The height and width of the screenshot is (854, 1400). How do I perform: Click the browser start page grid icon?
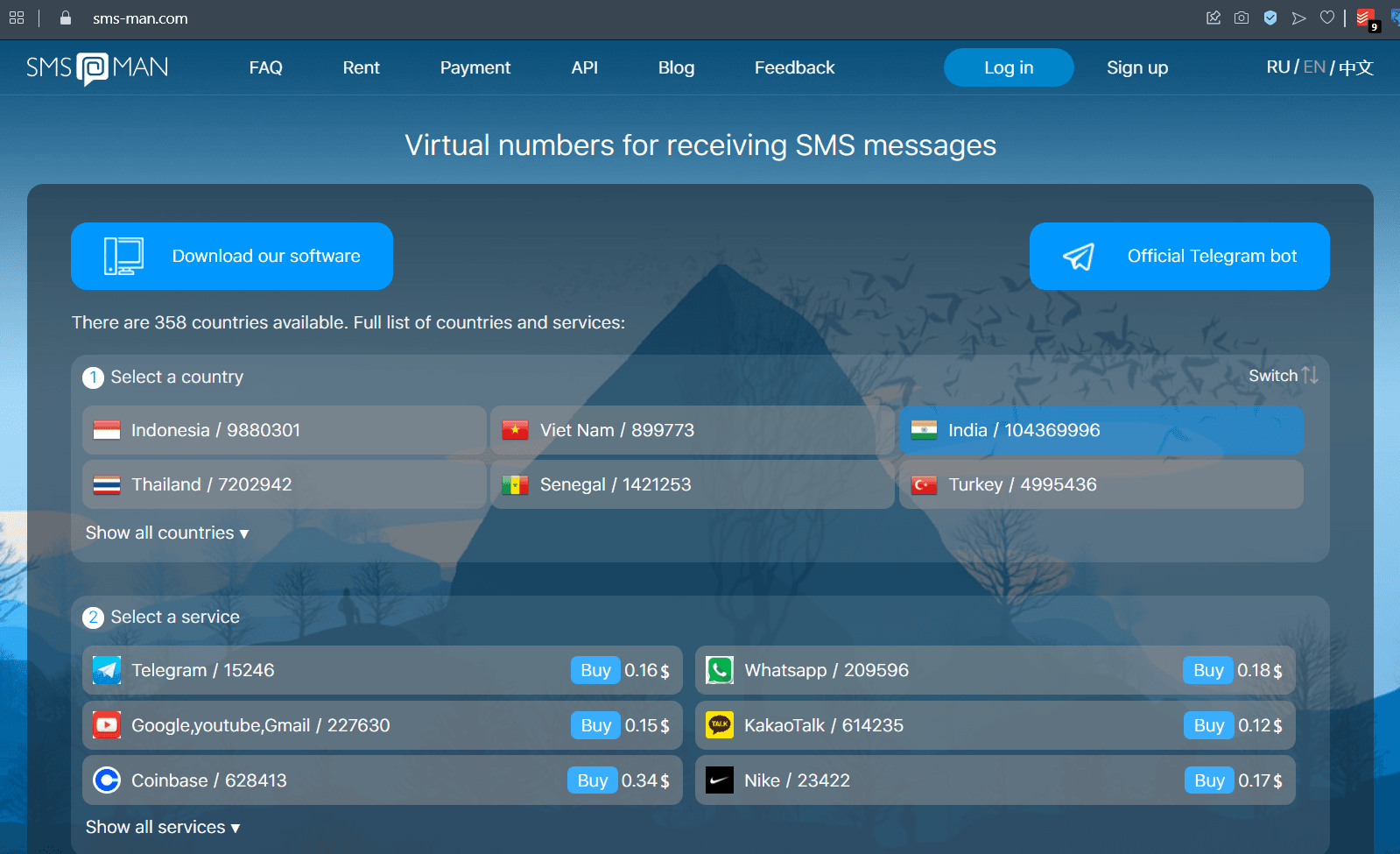17,18
